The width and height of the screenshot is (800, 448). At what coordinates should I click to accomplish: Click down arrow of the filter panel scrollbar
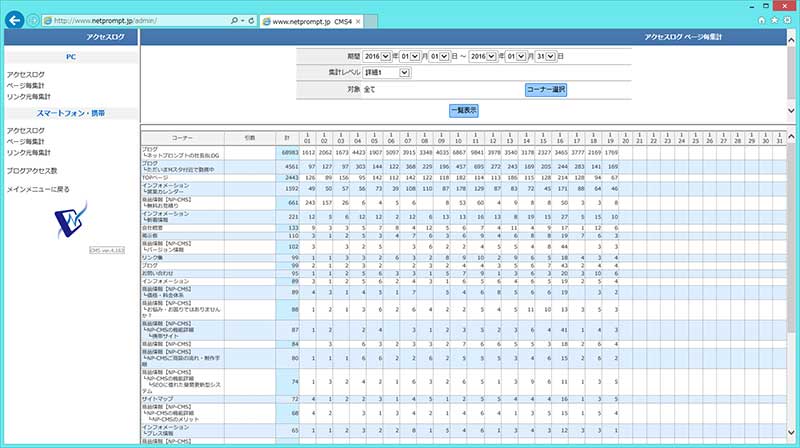pos(791,111)
